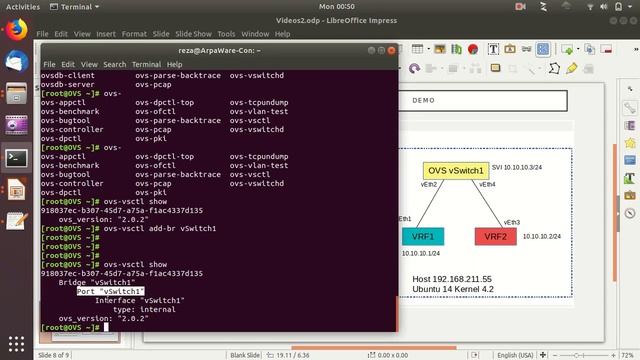Click the Duplicate Slide icon

coord(589,49)
